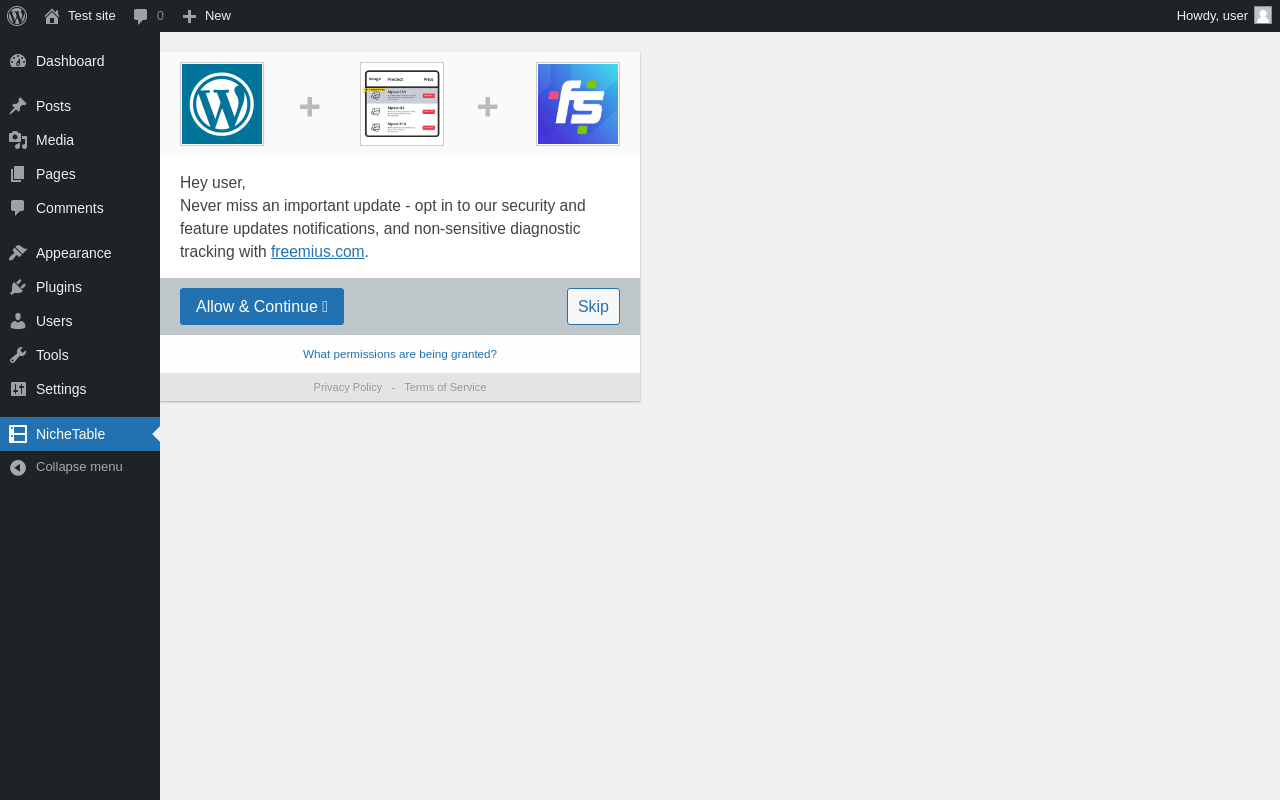1280x800 pixels.
Task: Click the Posts pushpin icon
Action: [18, 106]
